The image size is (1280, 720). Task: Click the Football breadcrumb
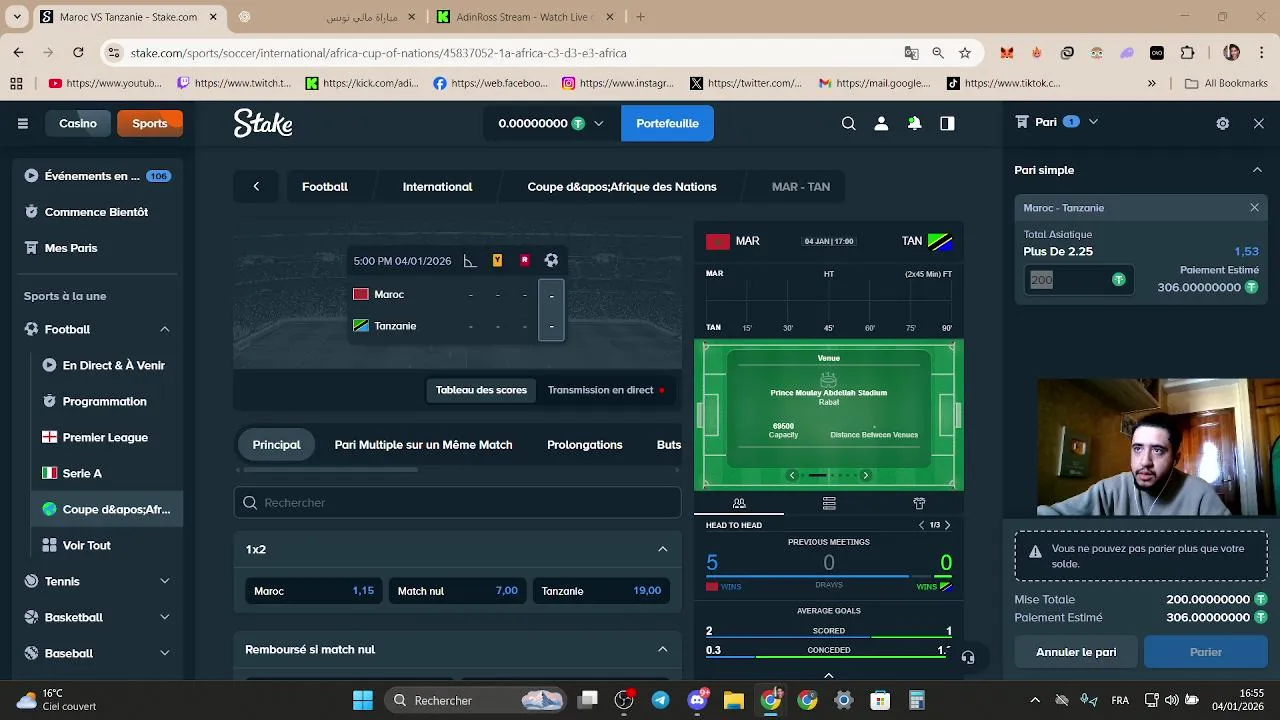coord(325,187)
